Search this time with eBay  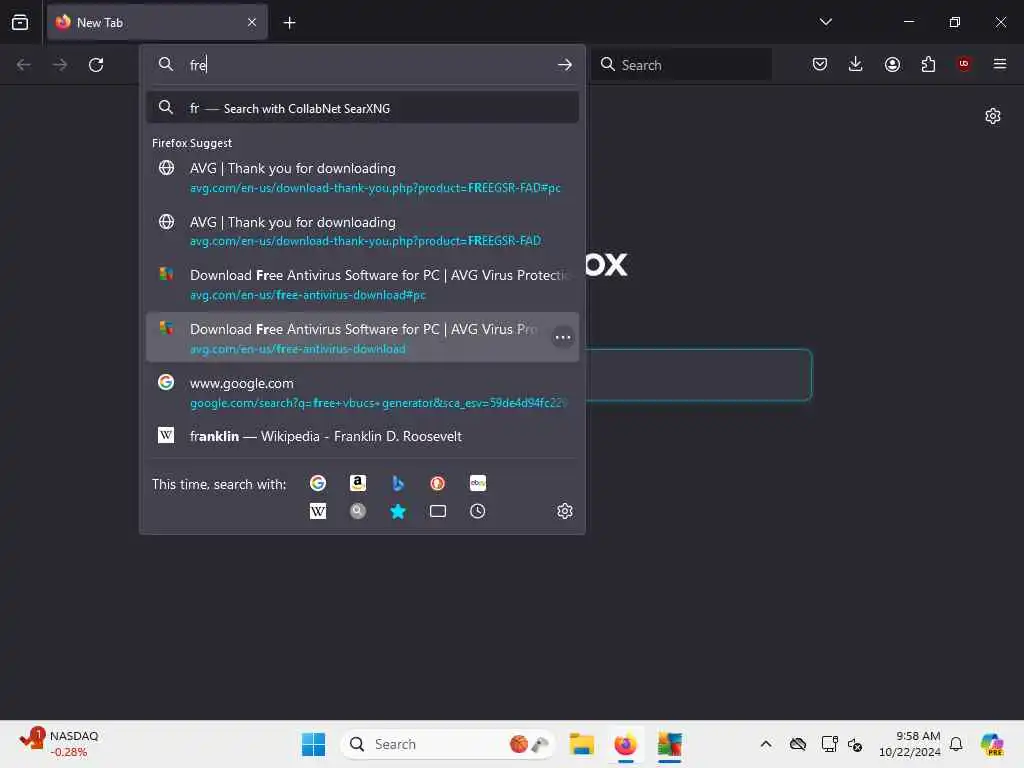coord(477,483)
